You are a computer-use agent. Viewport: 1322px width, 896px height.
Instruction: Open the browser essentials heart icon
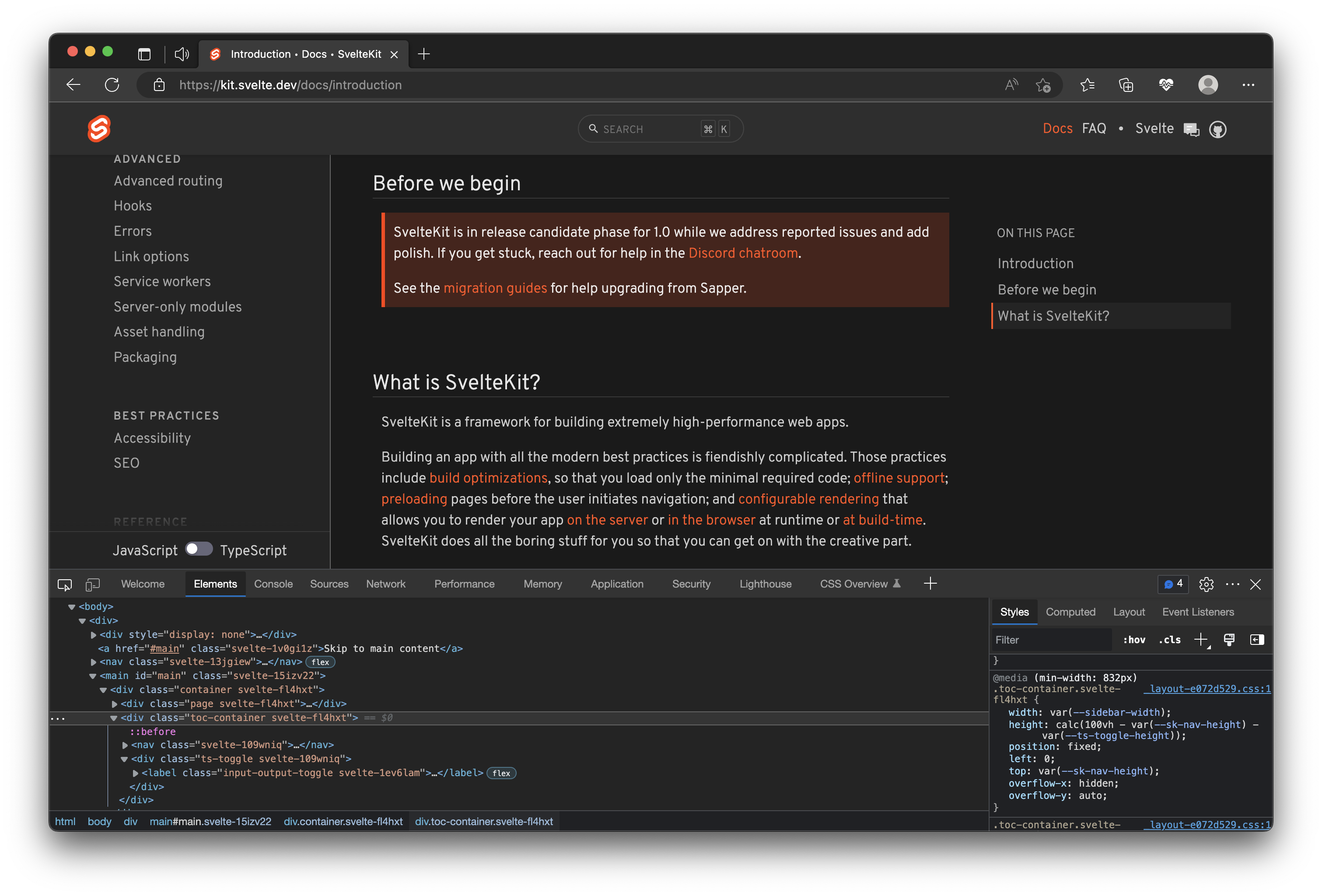point(1165,85)
